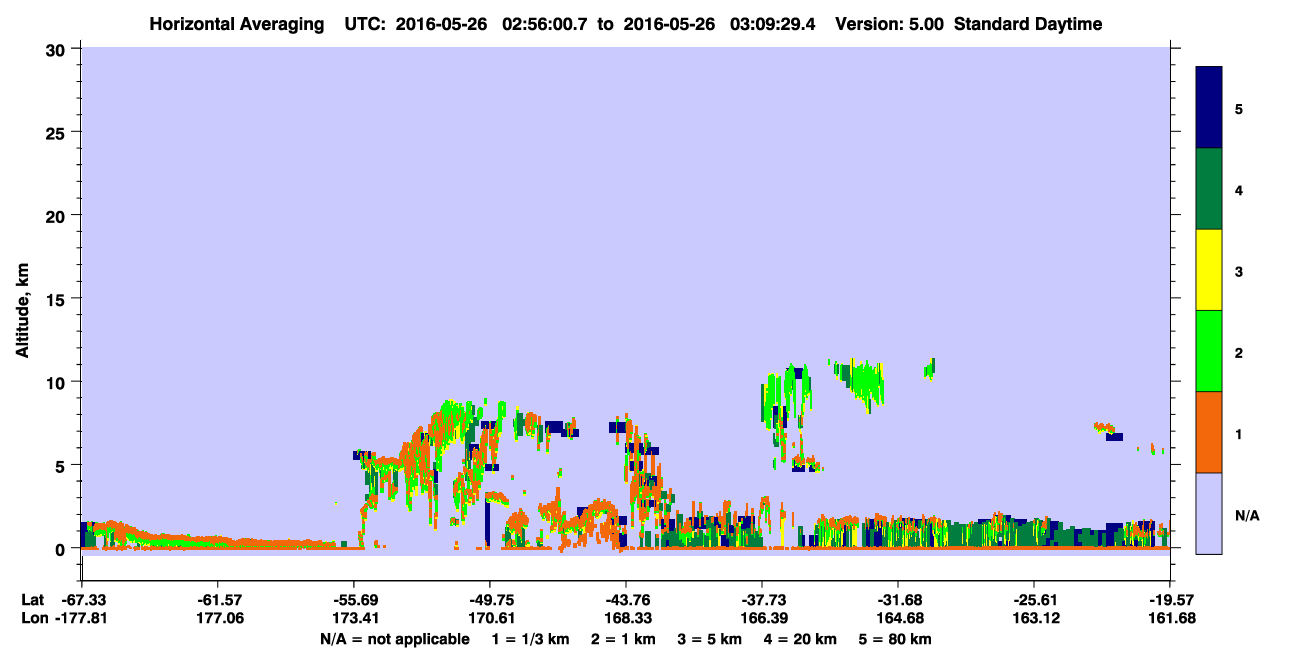Click the 'Version: 5.00' text
The image size is (1300, 667).
point(892,24)
